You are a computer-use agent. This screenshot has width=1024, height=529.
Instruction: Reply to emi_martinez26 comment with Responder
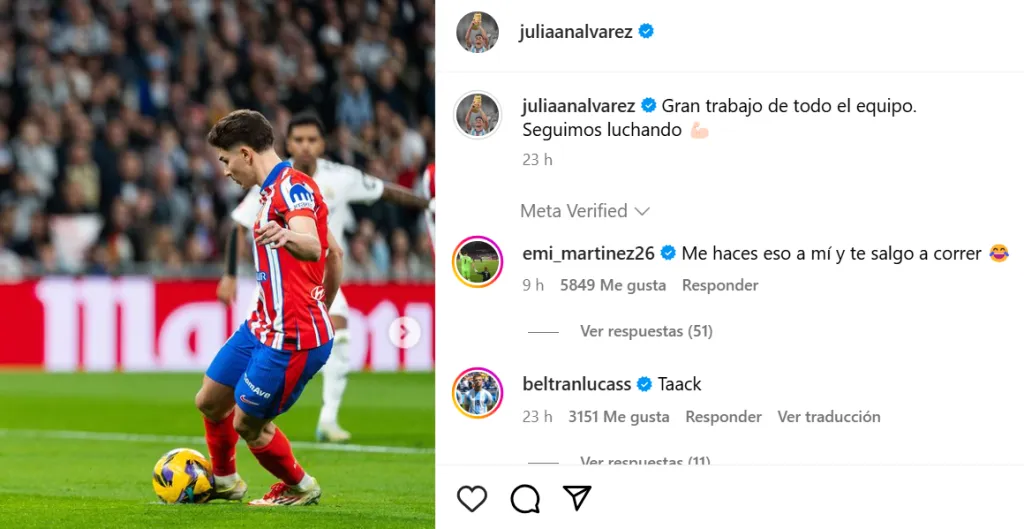click(x=720, y=285)
